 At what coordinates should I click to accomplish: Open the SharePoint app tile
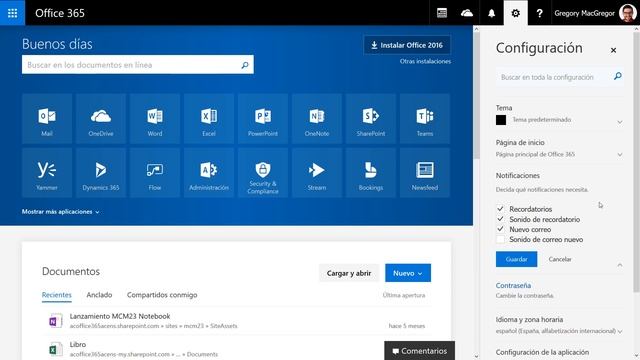tap(371, 119)
